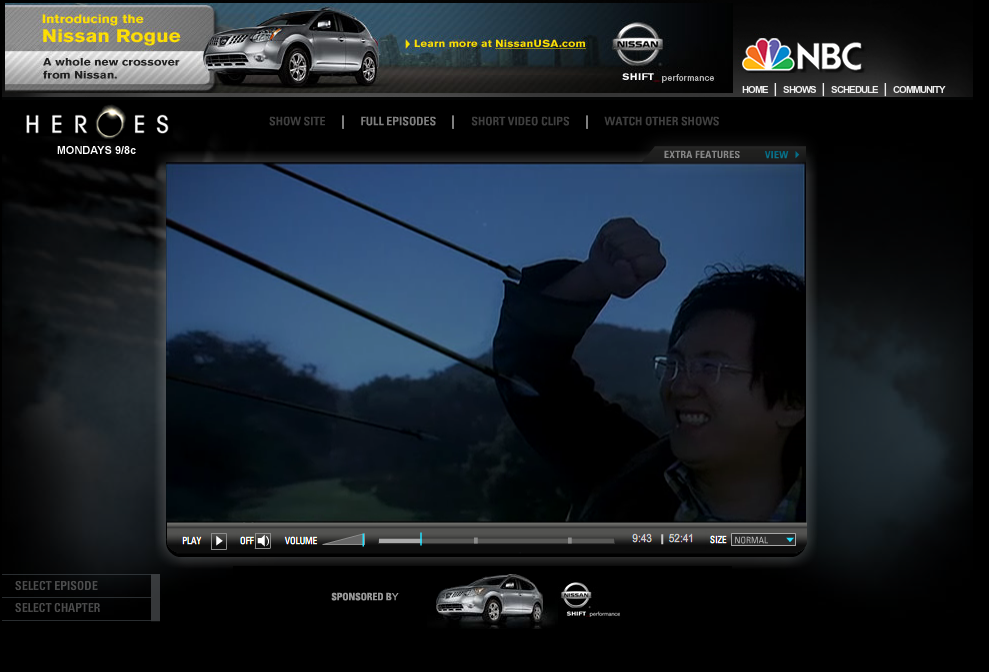Select WATCH OTHER SHOWS tab
This screenshot has height=672, width=989.
(x=662, y=121)
